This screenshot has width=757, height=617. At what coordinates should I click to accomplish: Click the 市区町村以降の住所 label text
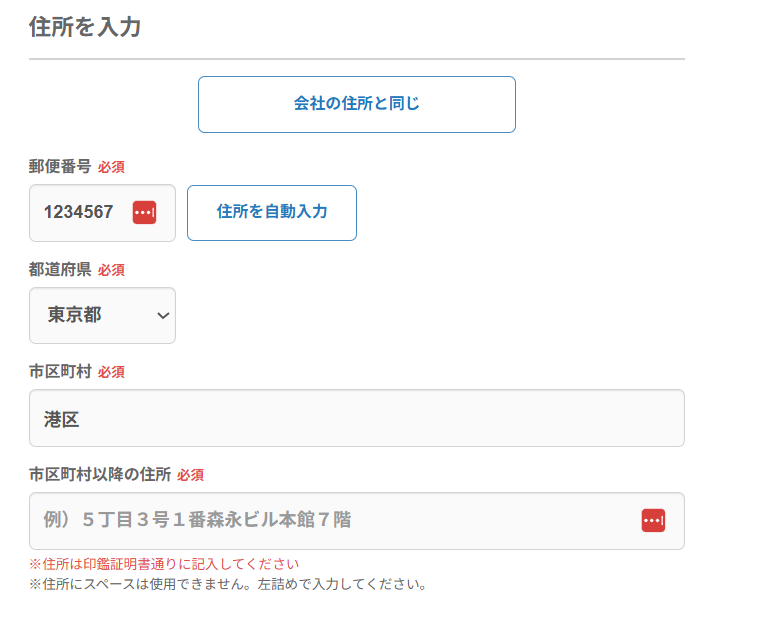100,474
